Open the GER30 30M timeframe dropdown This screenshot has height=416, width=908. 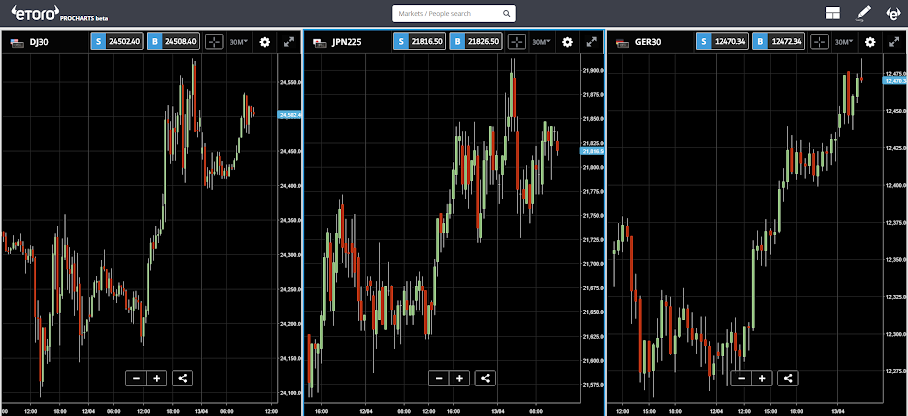[844, 42]
